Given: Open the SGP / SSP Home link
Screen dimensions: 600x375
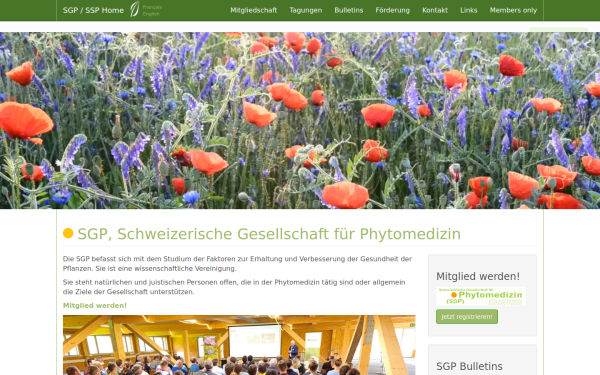Looking at the screenshot, I should (93, 10).
